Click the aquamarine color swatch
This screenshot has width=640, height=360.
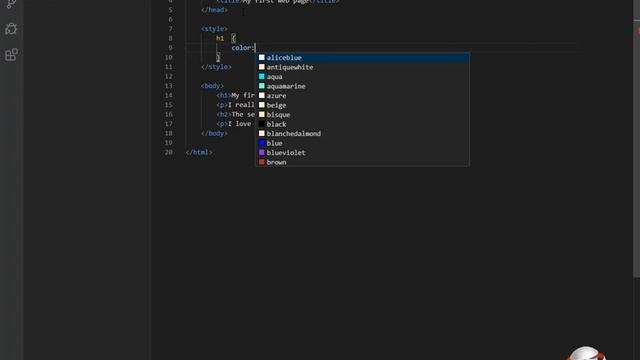[262, 86]
